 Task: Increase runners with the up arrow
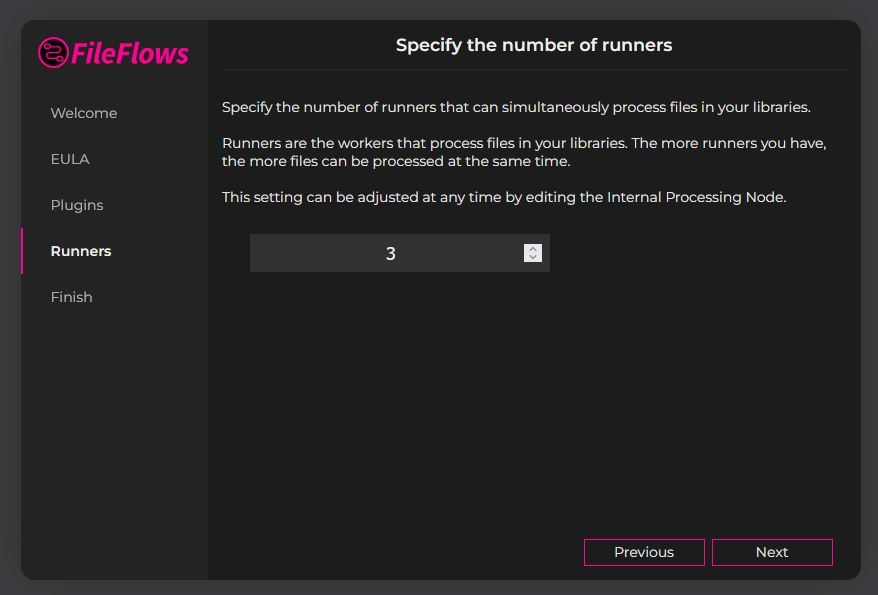533,249
